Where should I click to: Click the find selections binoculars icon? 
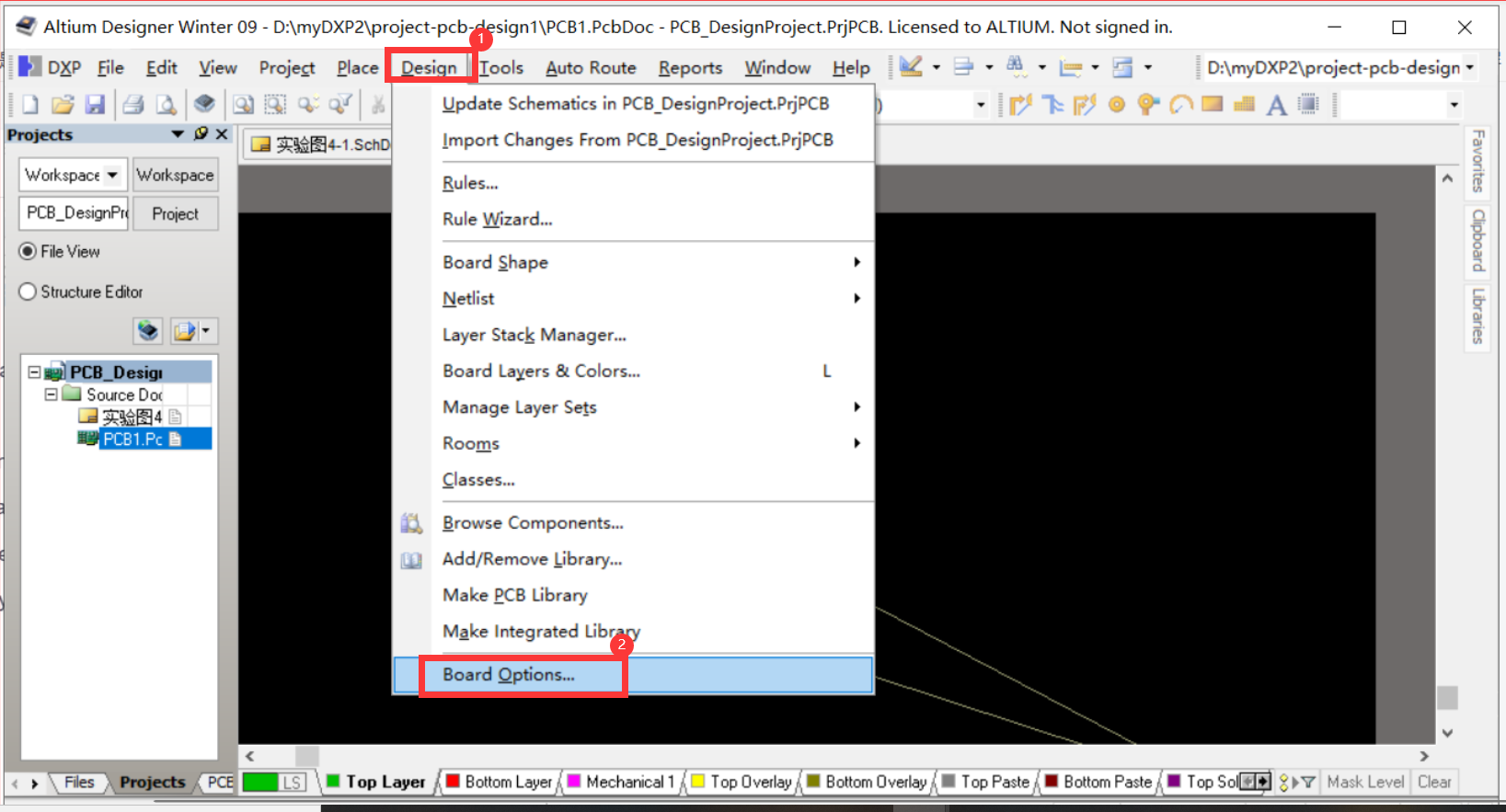coord(1016,65)
